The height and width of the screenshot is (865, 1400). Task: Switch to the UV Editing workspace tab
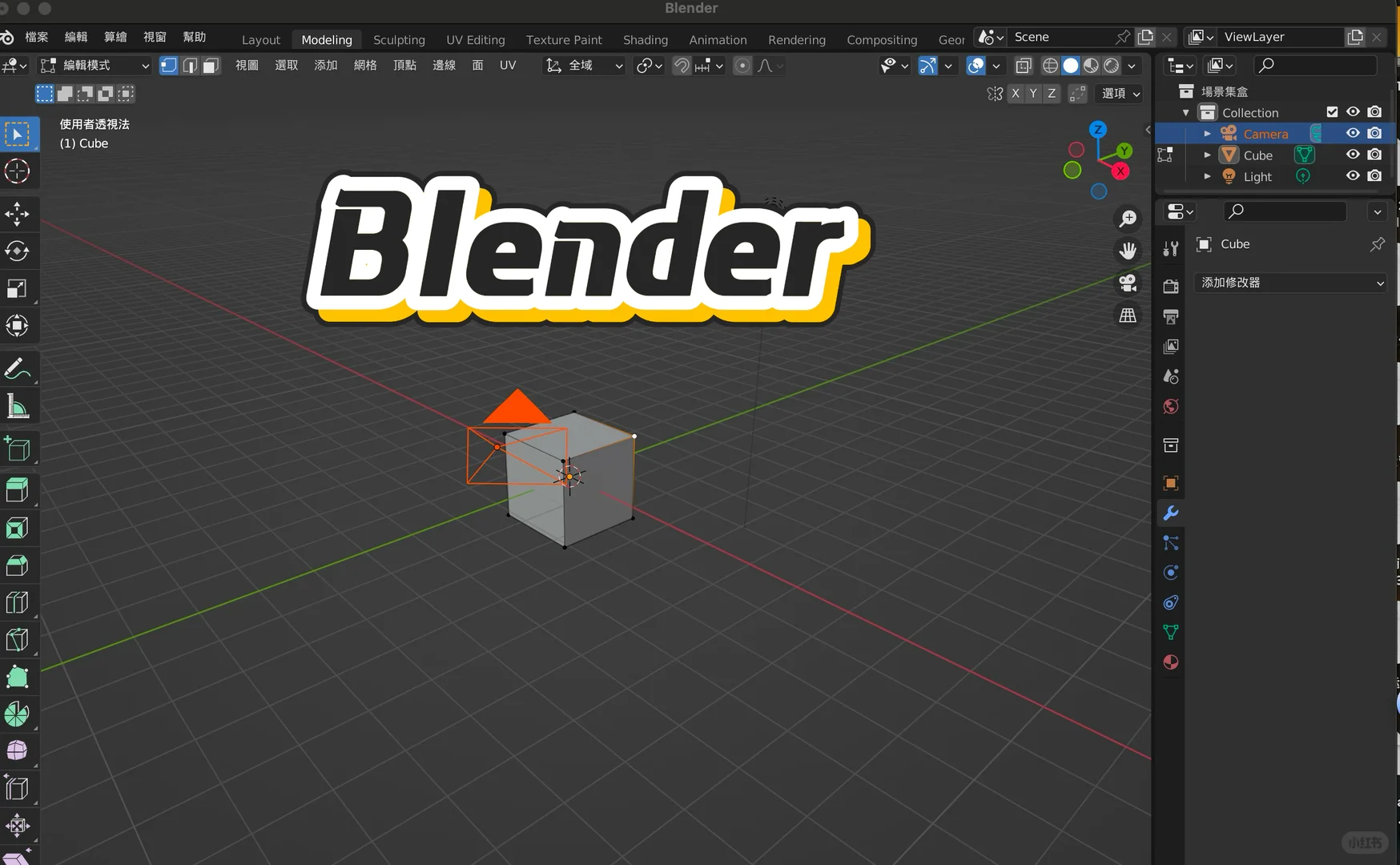(x=476, y=39)
